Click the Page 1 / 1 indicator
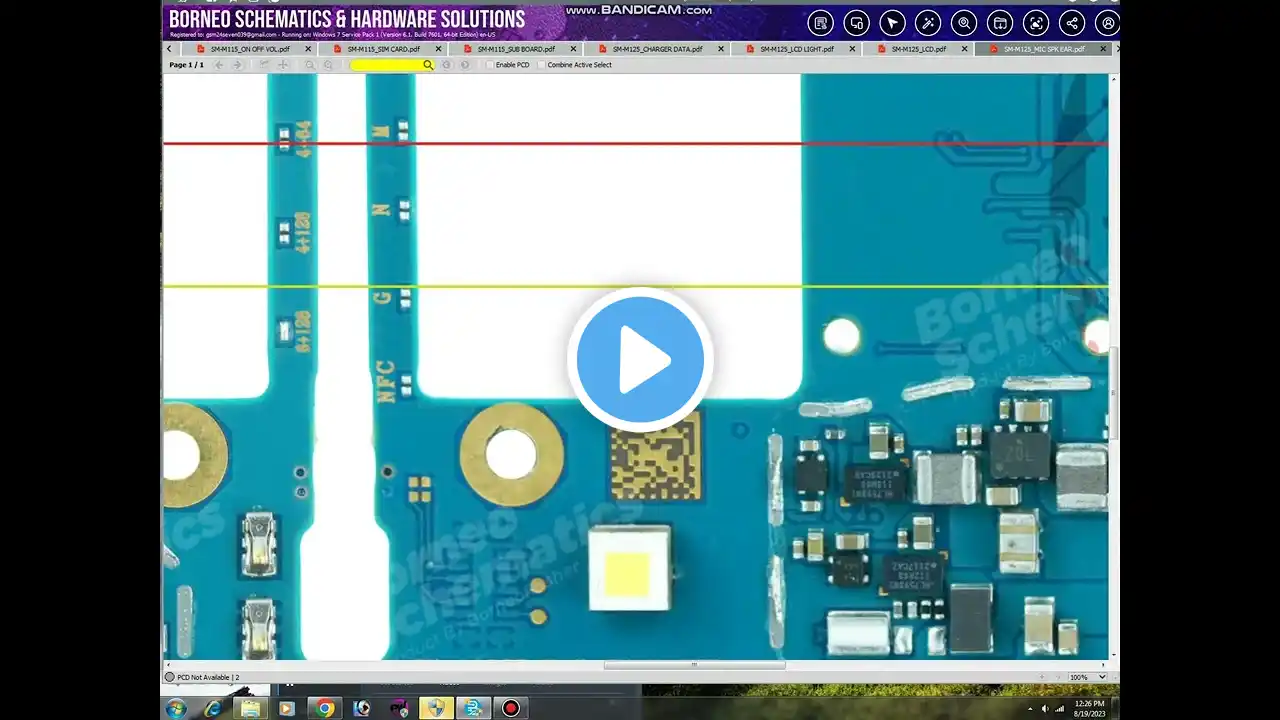This screenshot has height=720, width=1280. coord(187,65)
